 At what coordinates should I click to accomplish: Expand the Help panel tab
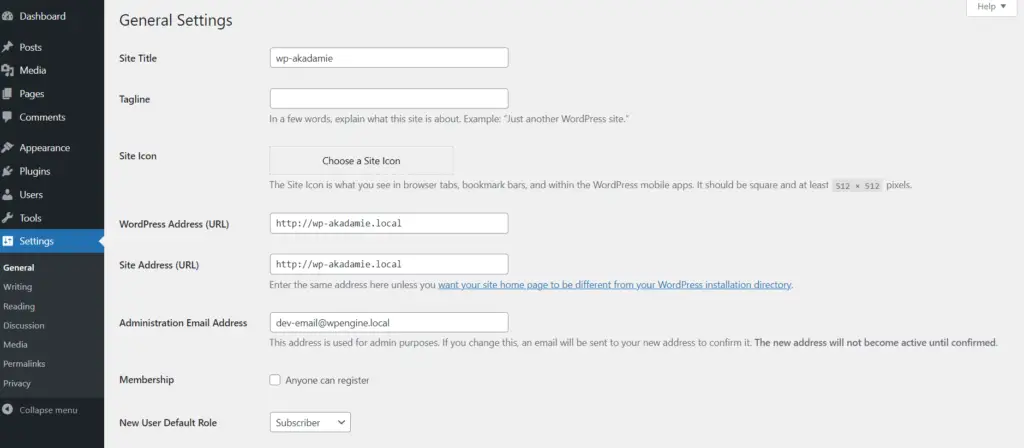coord(991,7)
